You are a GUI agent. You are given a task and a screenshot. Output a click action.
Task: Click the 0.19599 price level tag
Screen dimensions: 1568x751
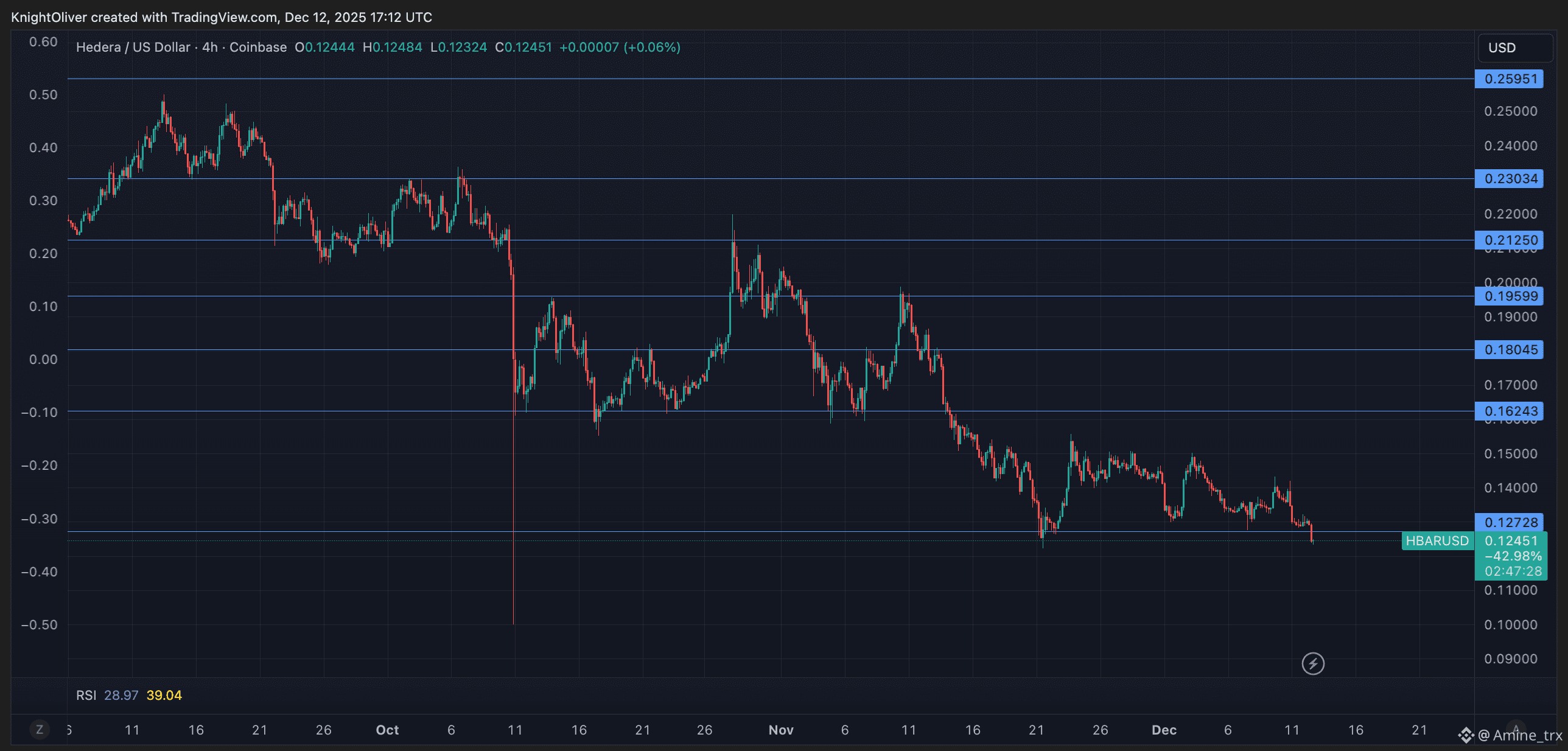[1510, 296]
